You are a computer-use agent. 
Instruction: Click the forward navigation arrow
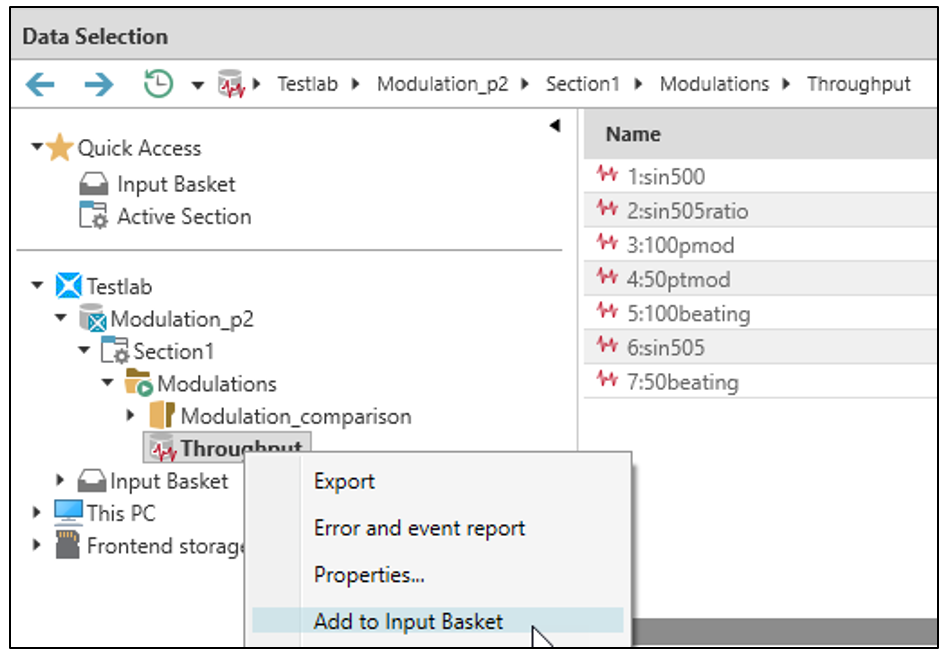coord(98,84)
